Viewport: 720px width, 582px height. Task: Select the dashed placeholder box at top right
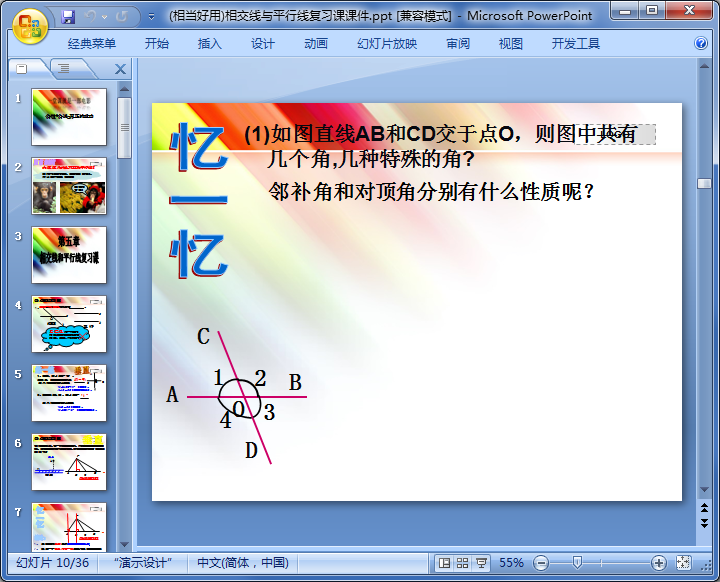pyautogui.click(x=615, y=134)
